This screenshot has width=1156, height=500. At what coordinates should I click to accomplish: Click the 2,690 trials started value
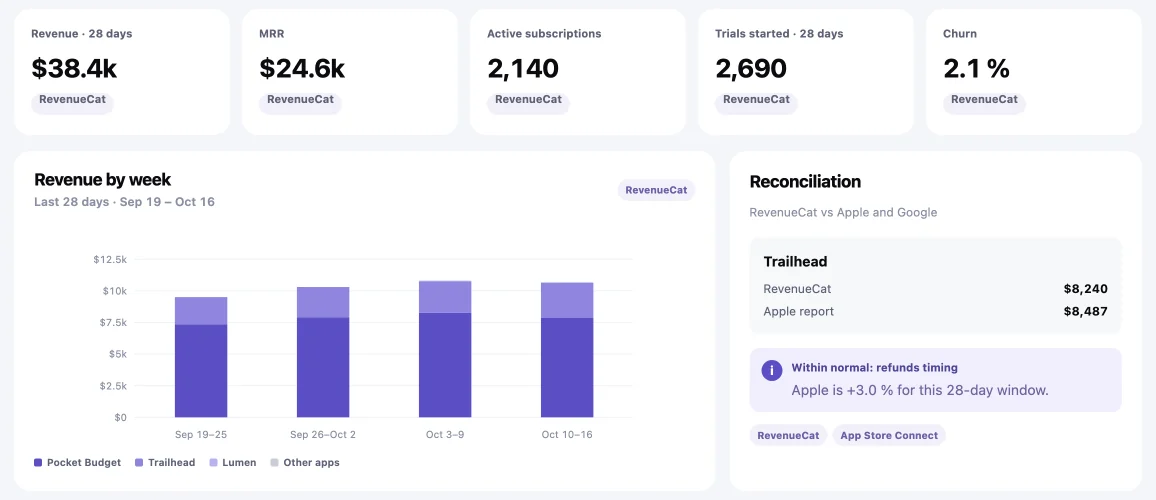(751, 69)
